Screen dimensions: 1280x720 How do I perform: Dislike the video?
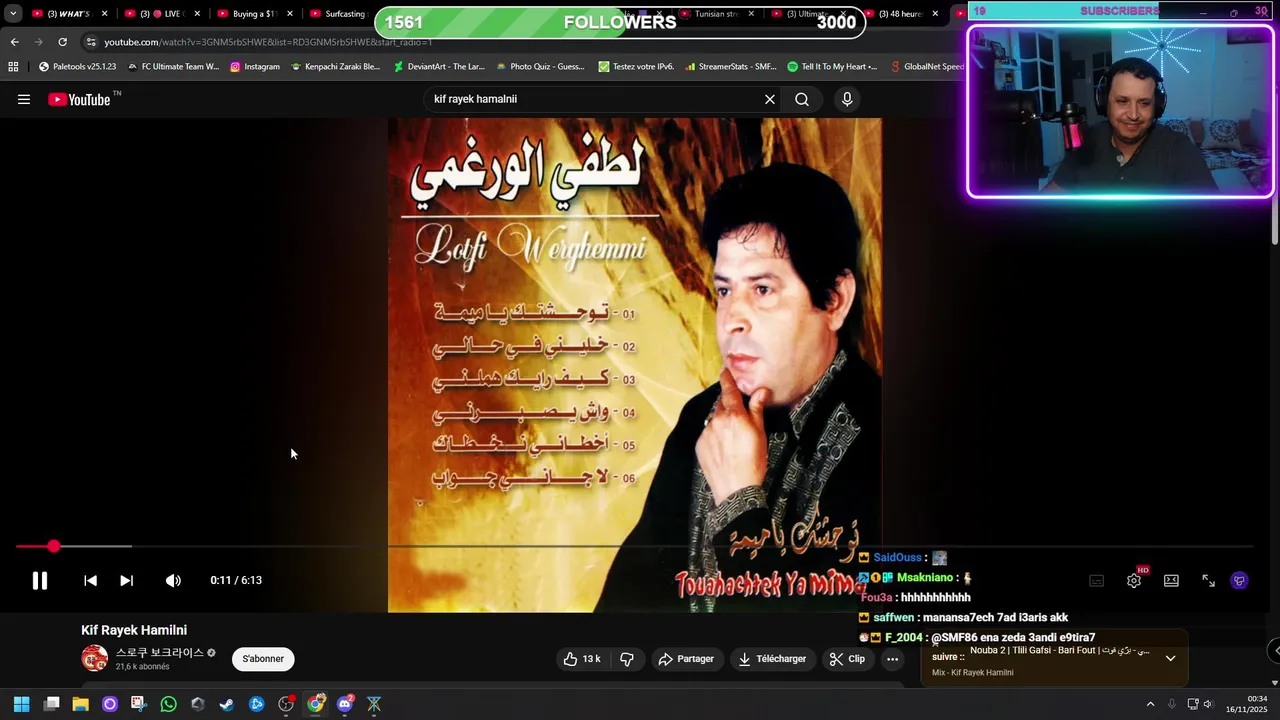(627, 659)
